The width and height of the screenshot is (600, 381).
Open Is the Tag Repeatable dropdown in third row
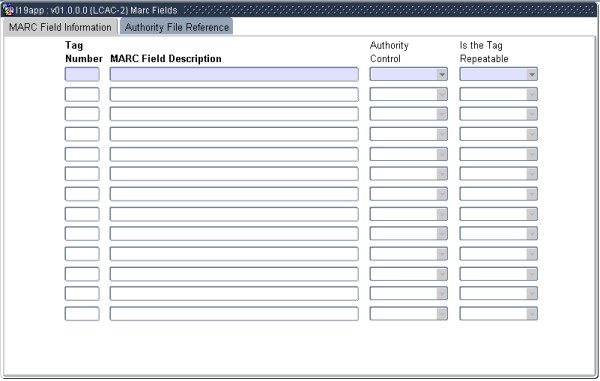click(x=498, y=114)
